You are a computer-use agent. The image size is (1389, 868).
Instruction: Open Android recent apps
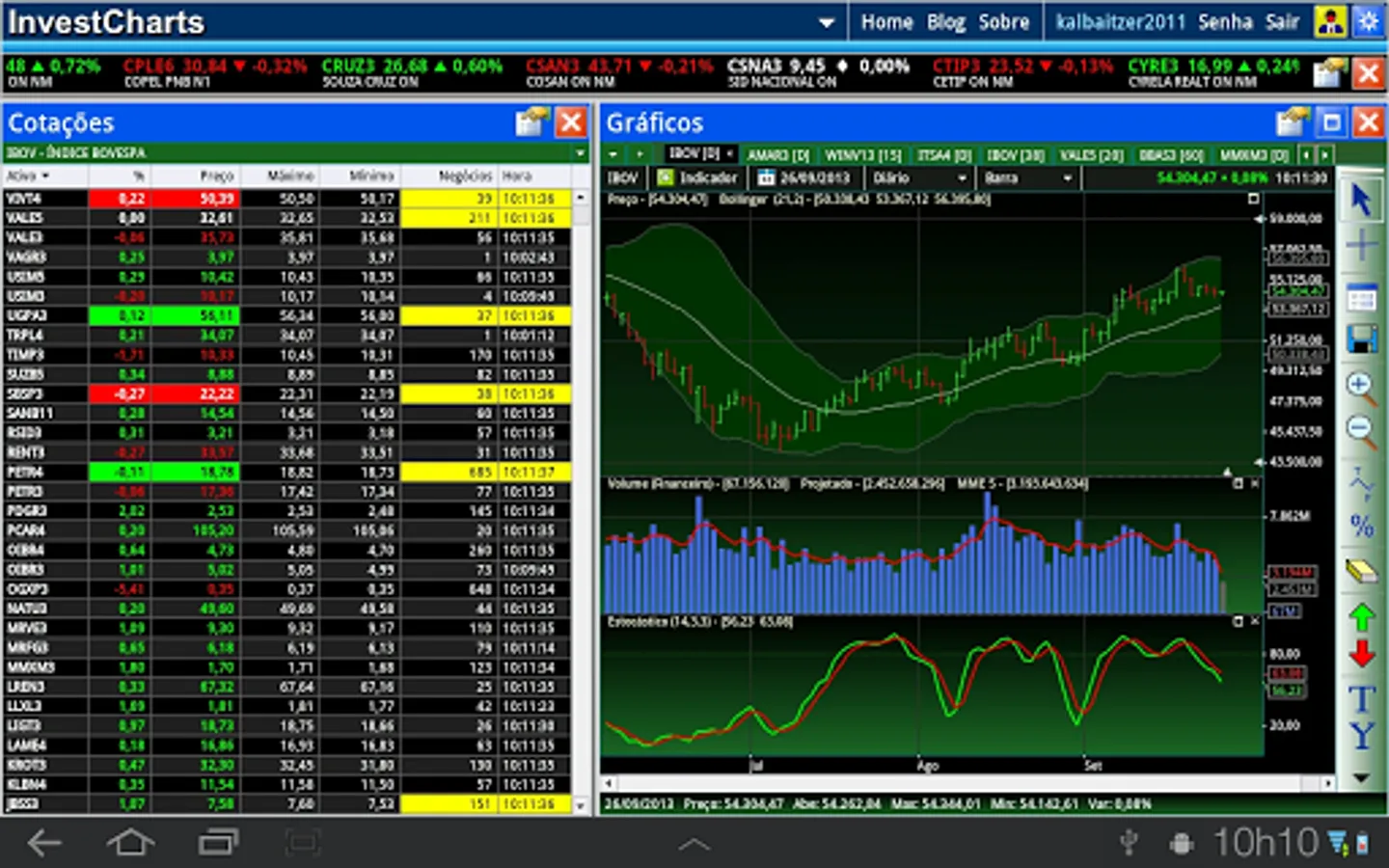[218, 843]
